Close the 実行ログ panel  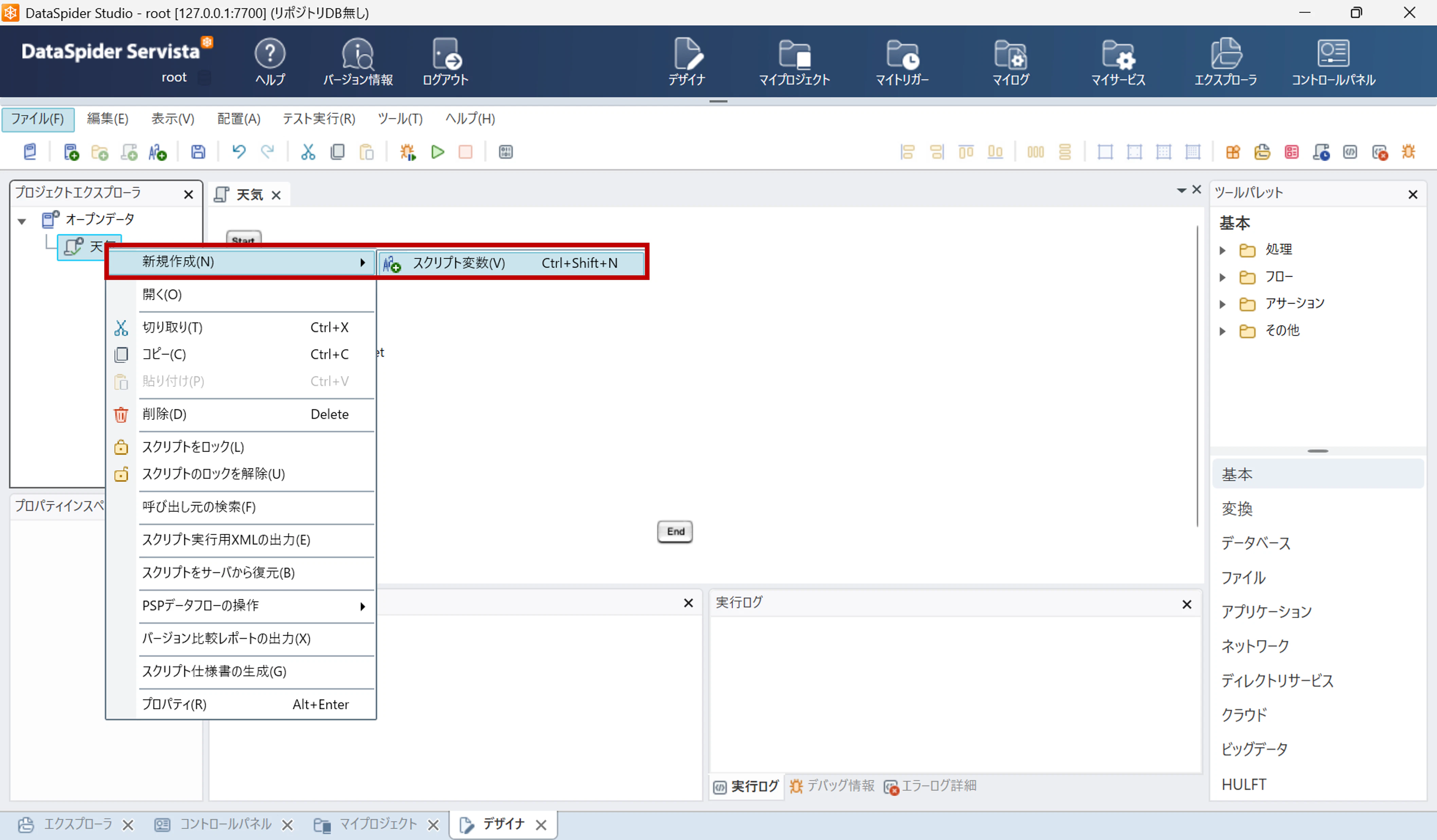1187,605
